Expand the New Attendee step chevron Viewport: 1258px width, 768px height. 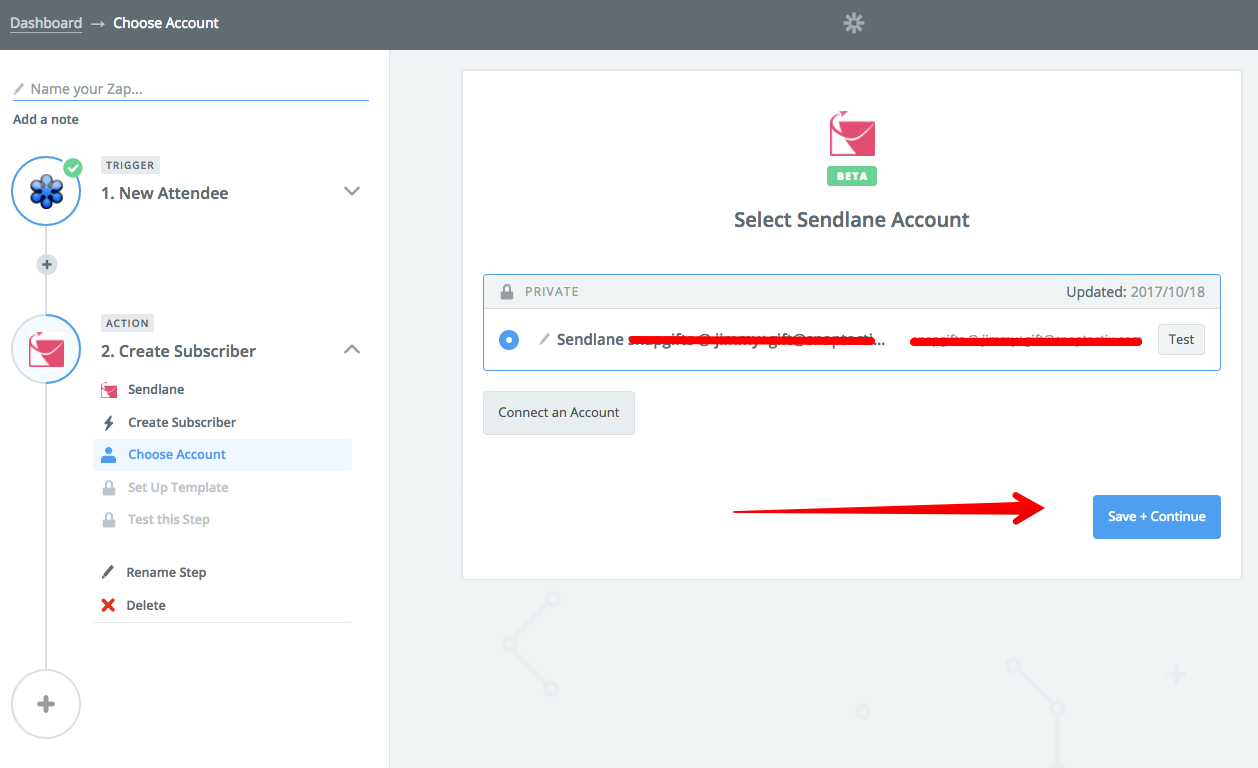(352, 191)
